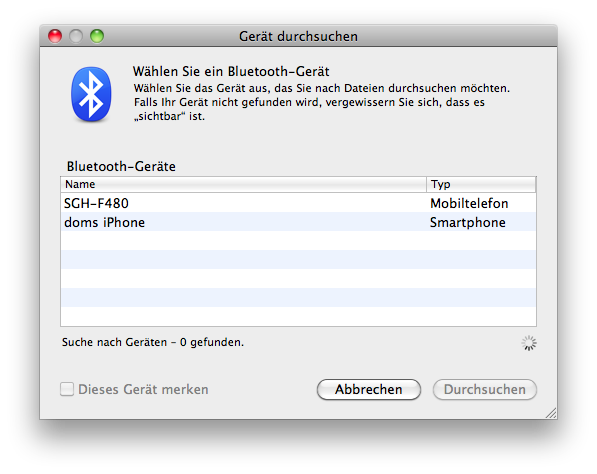Click the Suche nach Geräten status text
Viewport: 597px width, 474px height.
coord(153,342)
